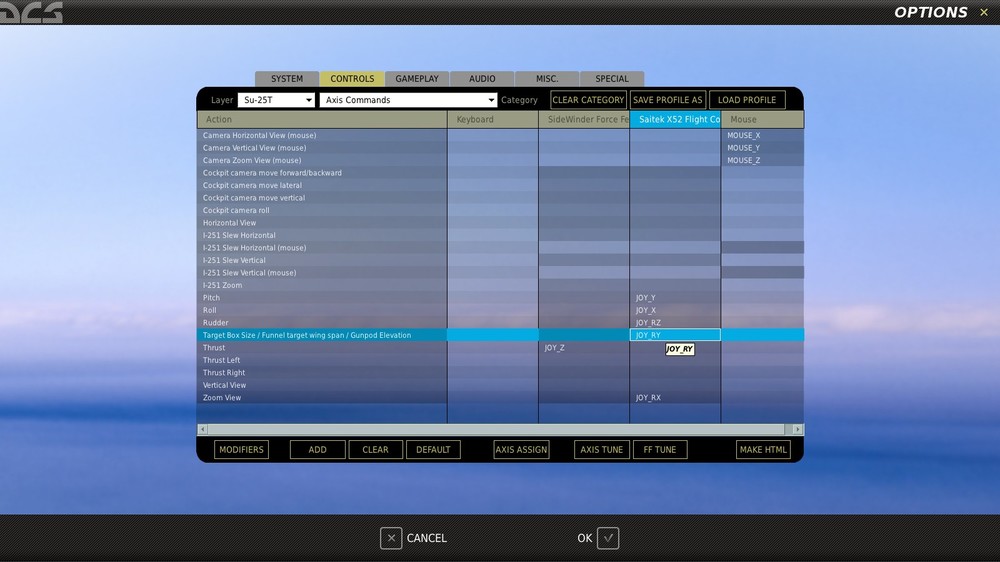Image resolution: width=1000 pixels, height=562 pixels.
Task: Open the Layer dropdown showing Su-25T
Action: tap(276, 100)
